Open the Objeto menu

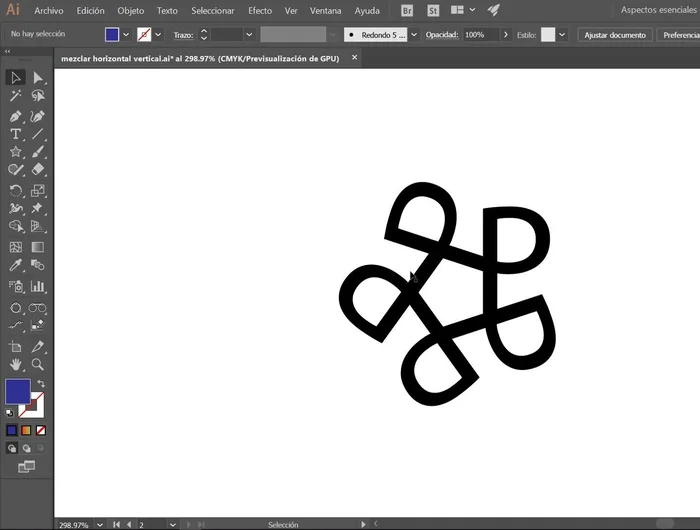pyautogui.click(x=130, y=11)
